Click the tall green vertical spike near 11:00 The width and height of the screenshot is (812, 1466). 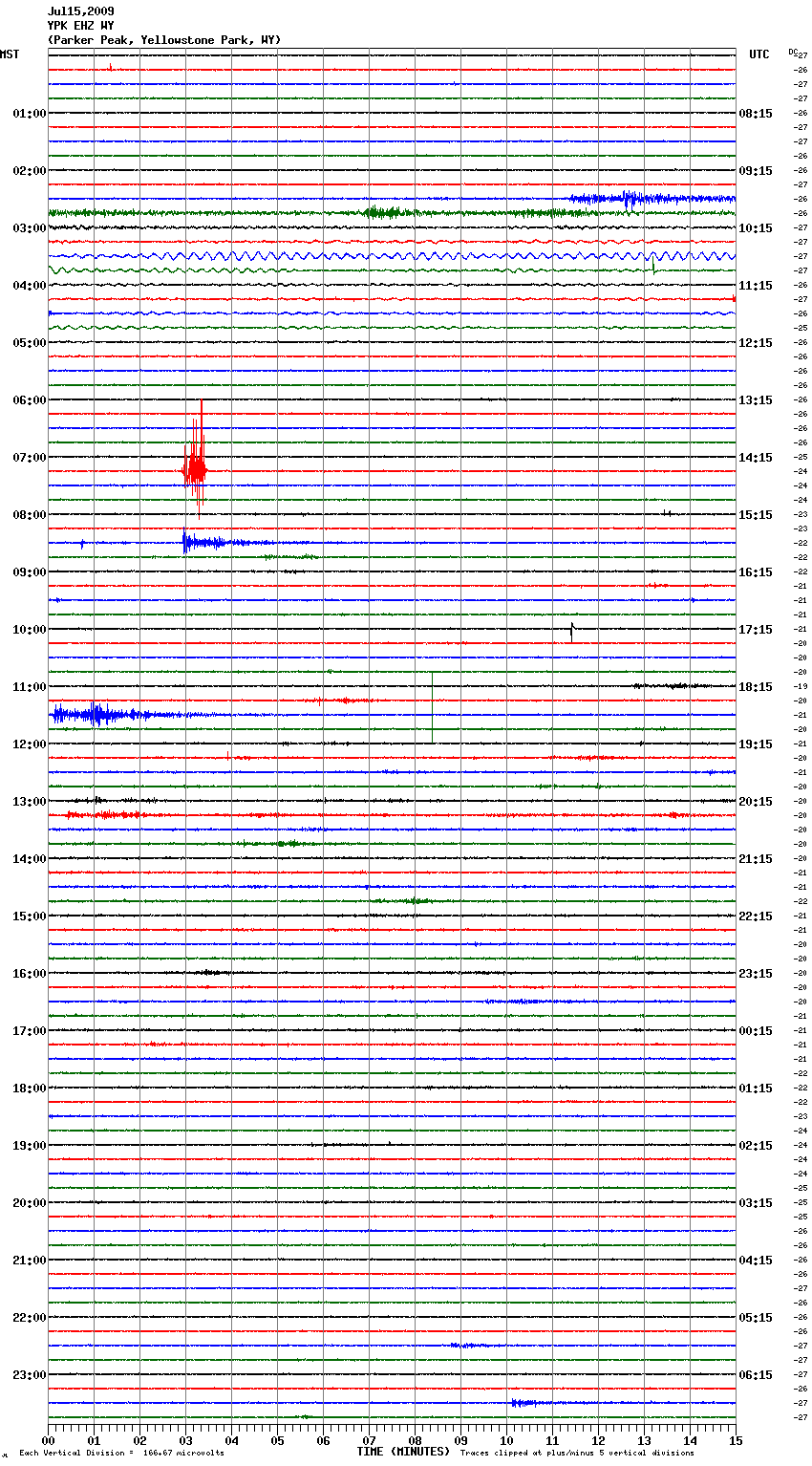click(432, 707)
